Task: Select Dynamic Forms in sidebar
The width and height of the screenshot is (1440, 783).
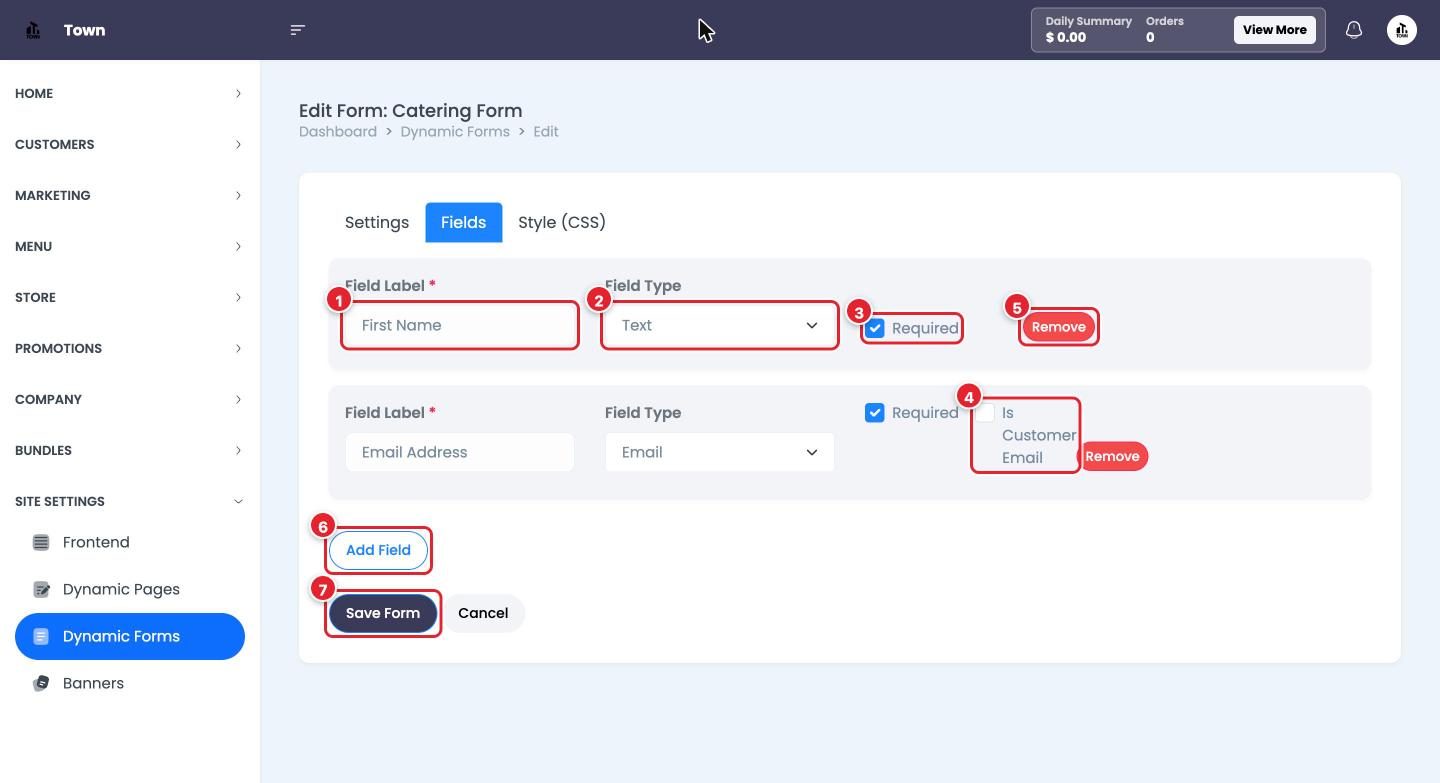Action: click(130, 636)
